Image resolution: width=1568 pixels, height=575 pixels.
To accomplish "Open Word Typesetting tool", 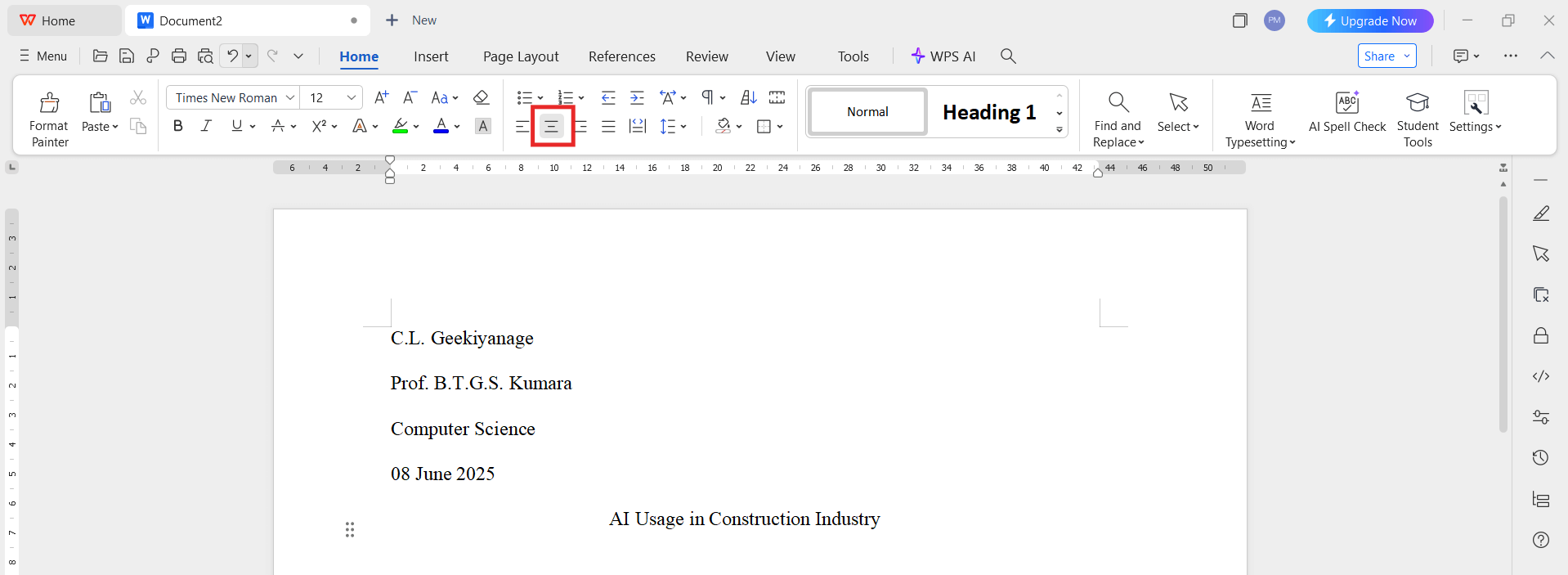I will pos(1260,119).
